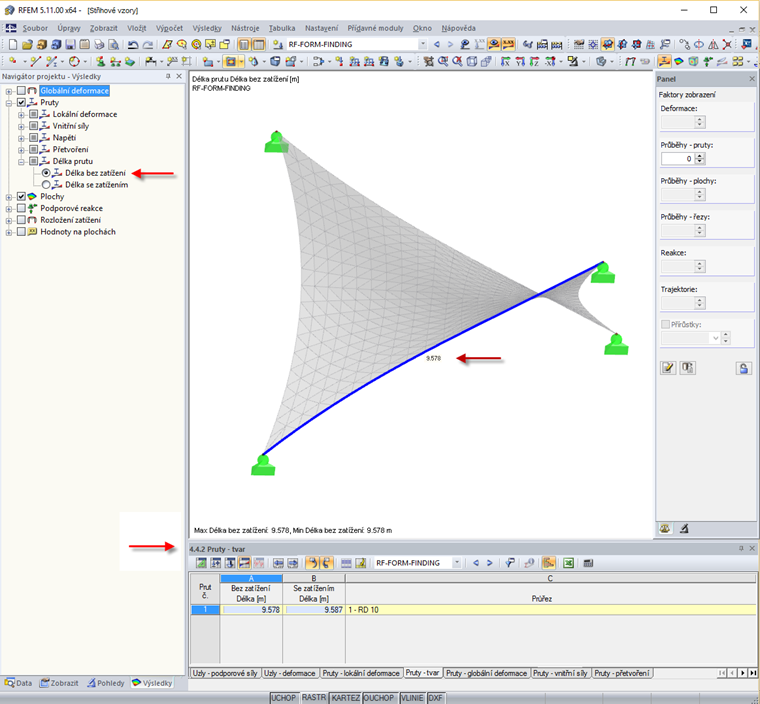Toggle member results icon in the right toolbar

pos(664,62)
